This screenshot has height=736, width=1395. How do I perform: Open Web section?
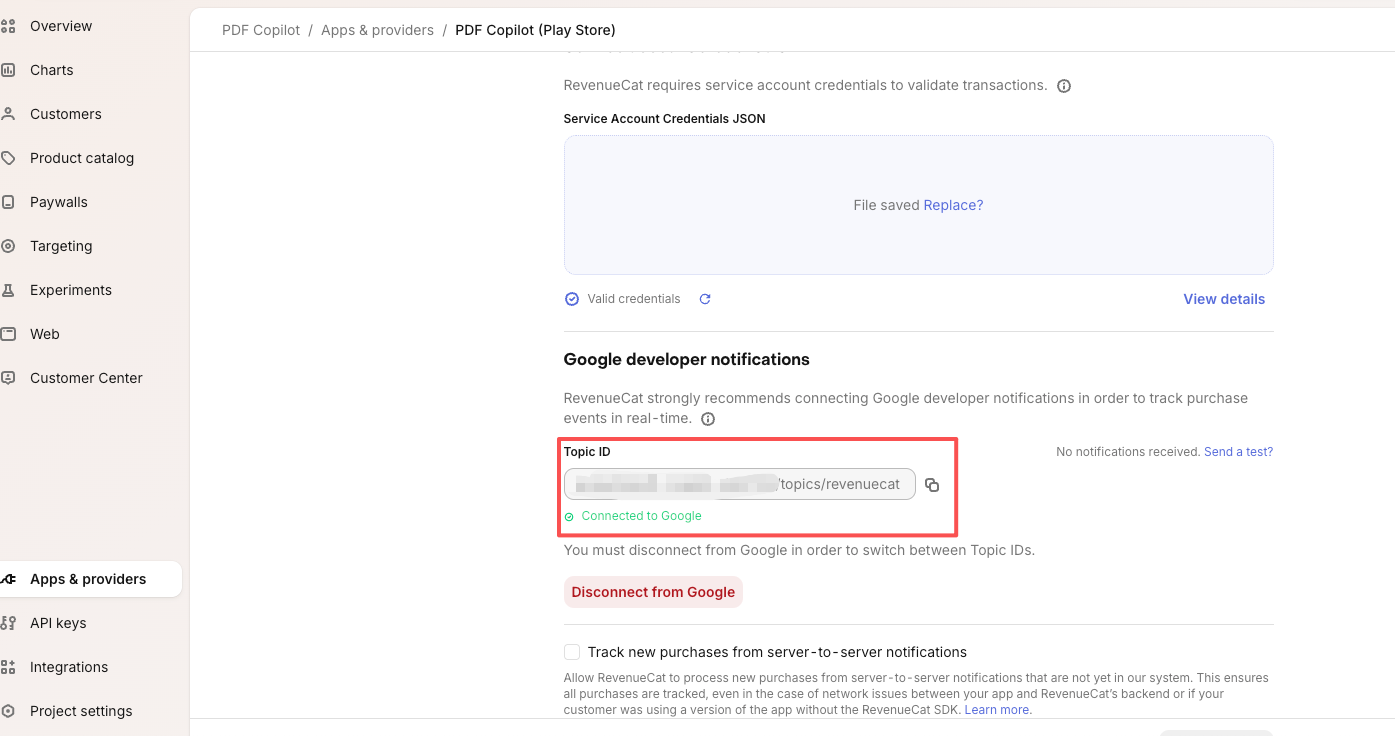[x=44, y=334]
